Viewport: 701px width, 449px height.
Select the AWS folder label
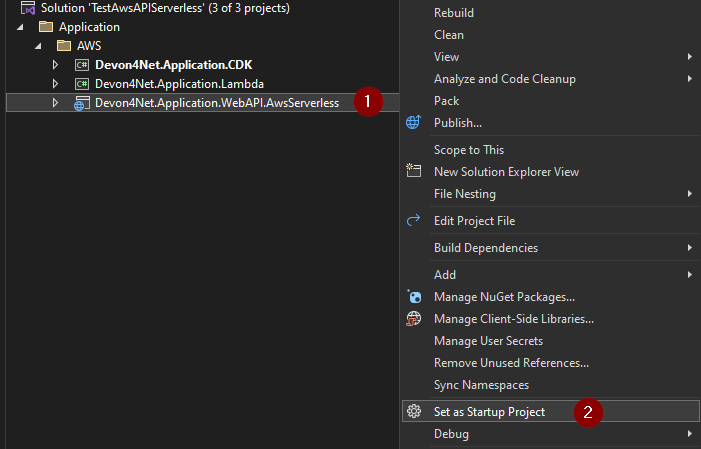[x=89, y=46]
